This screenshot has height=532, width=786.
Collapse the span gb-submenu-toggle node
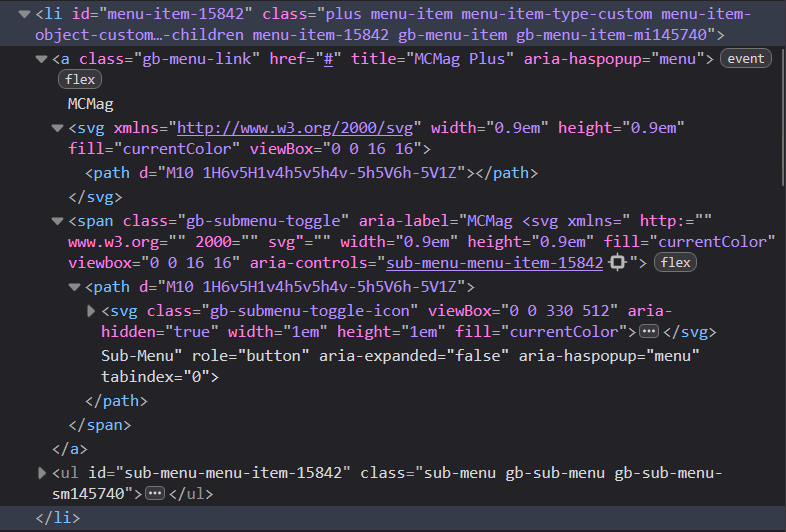pyautogui.click(x=58, y=221)
